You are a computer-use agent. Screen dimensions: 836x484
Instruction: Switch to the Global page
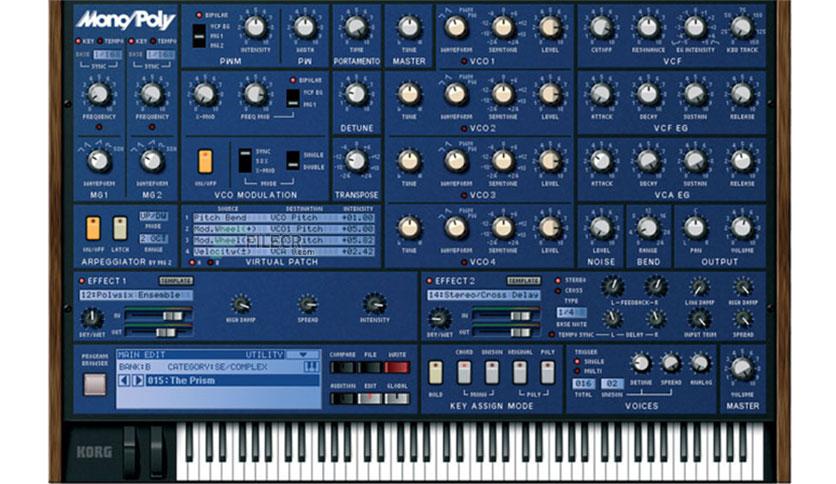[x=397, y=399]
